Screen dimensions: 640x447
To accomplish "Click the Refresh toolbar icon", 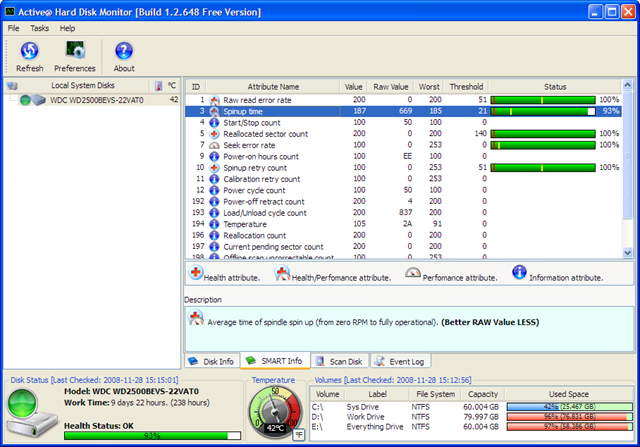I will tap(29, 51).
